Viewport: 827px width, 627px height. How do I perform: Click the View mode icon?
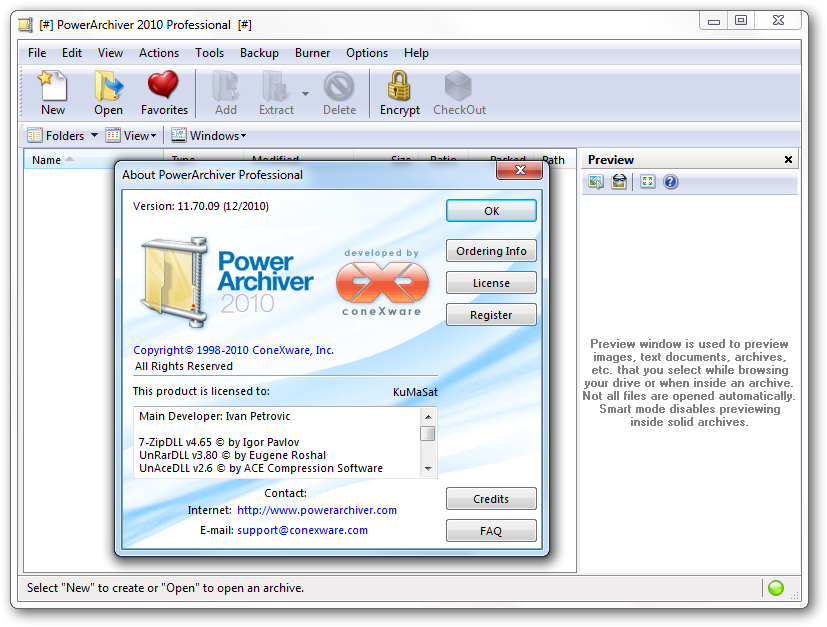(112, 135)
